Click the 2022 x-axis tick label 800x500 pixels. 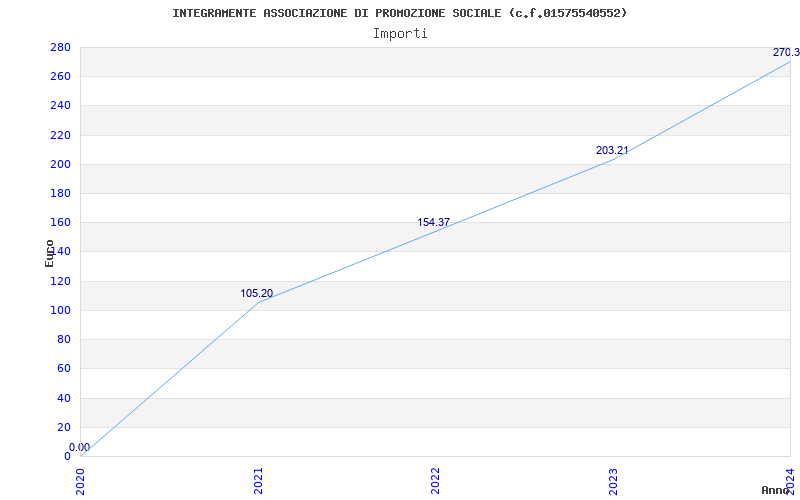click(435, 481)
